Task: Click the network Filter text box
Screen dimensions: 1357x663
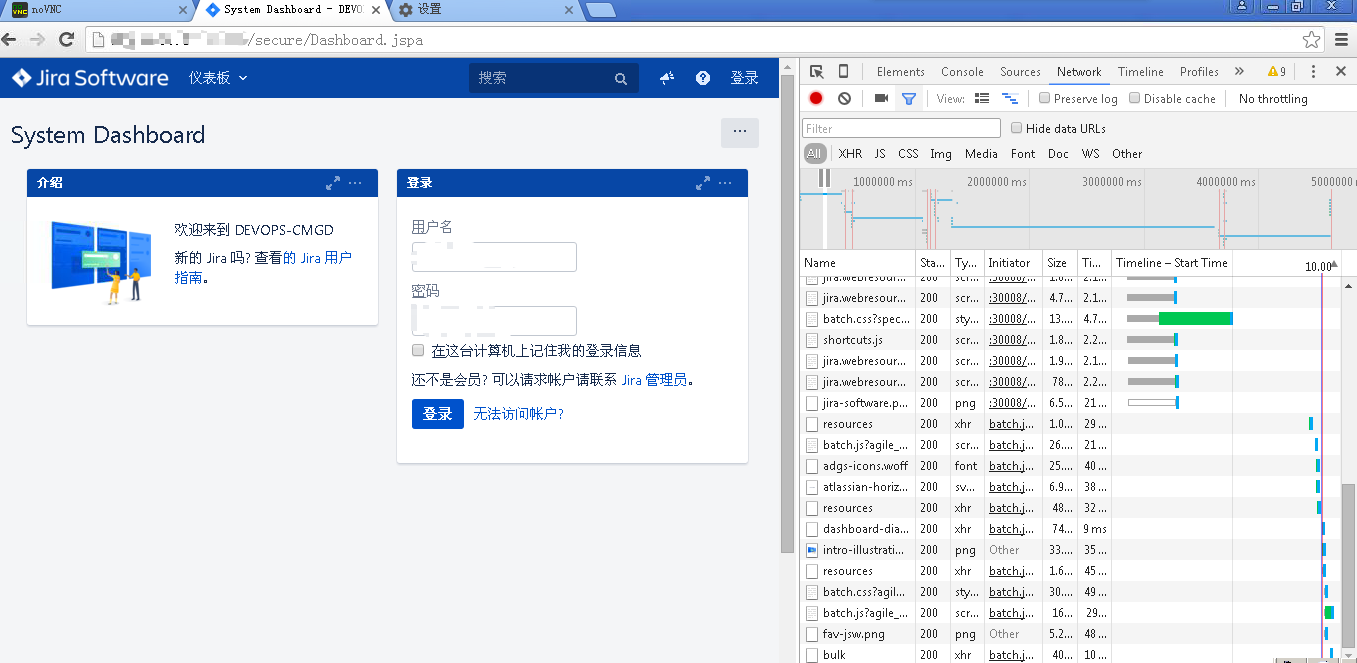Action: coord(901,128)
